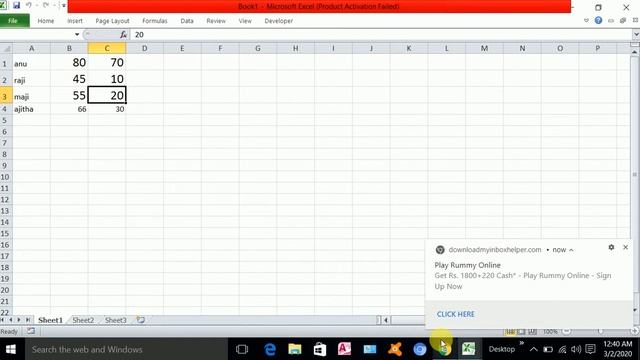Image resolution: width=640 pixels, height=360 pixels.
Task: Select column A header
Action: (x=31, y=49)
